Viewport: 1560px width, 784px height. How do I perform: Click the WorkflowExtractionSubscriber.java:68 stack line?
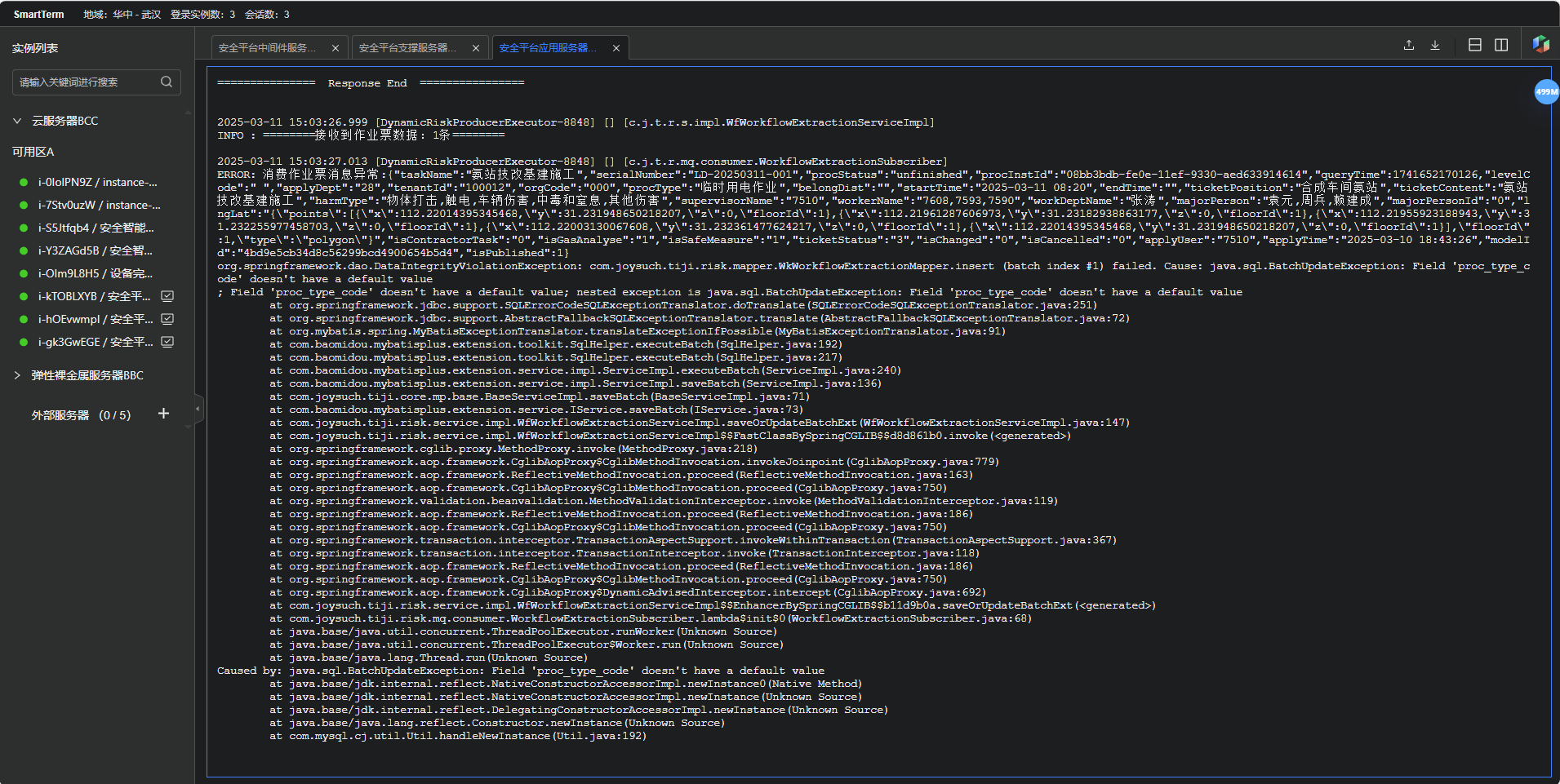(x=651, y=618)
